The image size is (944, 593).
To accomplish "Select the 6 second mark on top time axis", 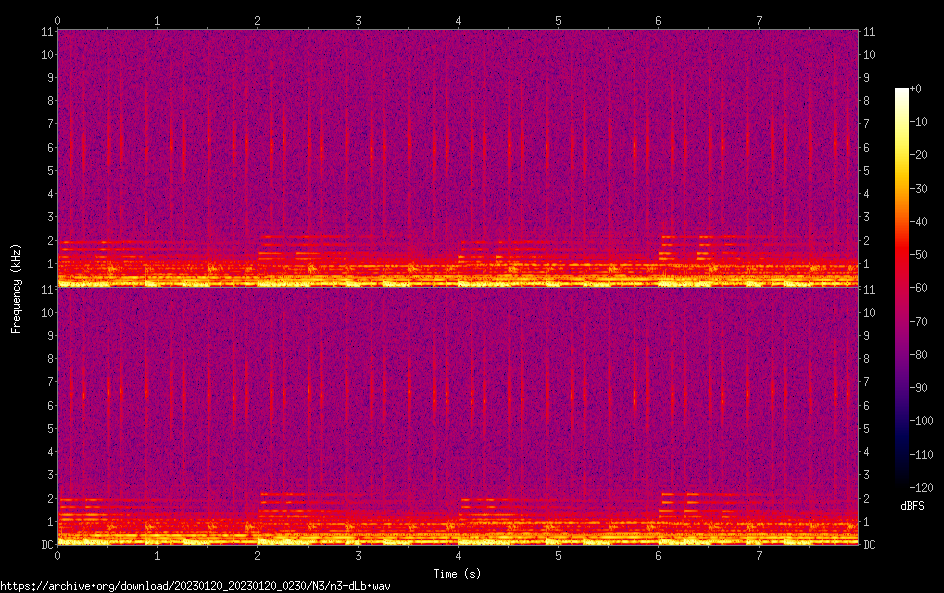I will point(658,20).
